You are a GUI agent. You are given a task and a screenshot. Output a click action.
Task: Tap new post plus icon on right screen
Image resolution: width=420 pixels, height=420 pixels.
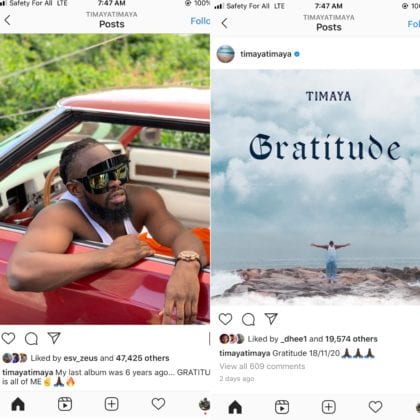(329, 407)
